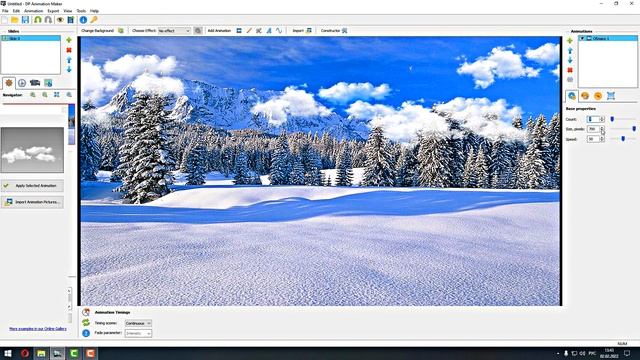The width and height of the screenshot is (640, 360).
Task: Zoom in using first Navigation magnifier
Action: pos(33,95)
